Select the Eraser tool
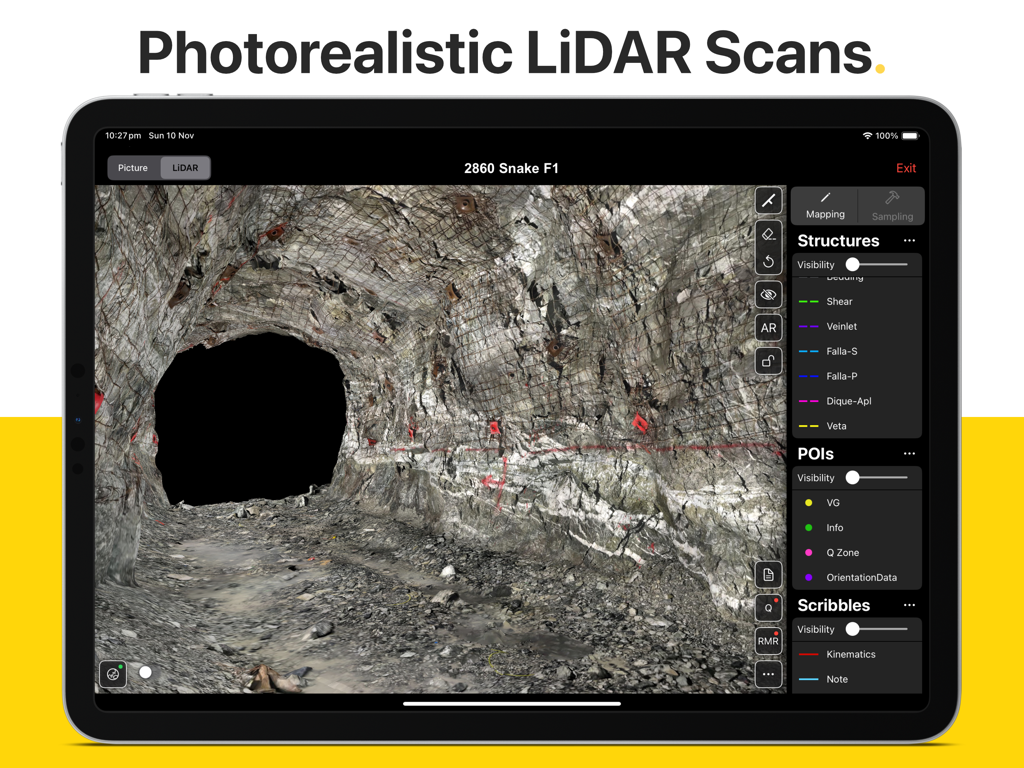 point(768,233)
